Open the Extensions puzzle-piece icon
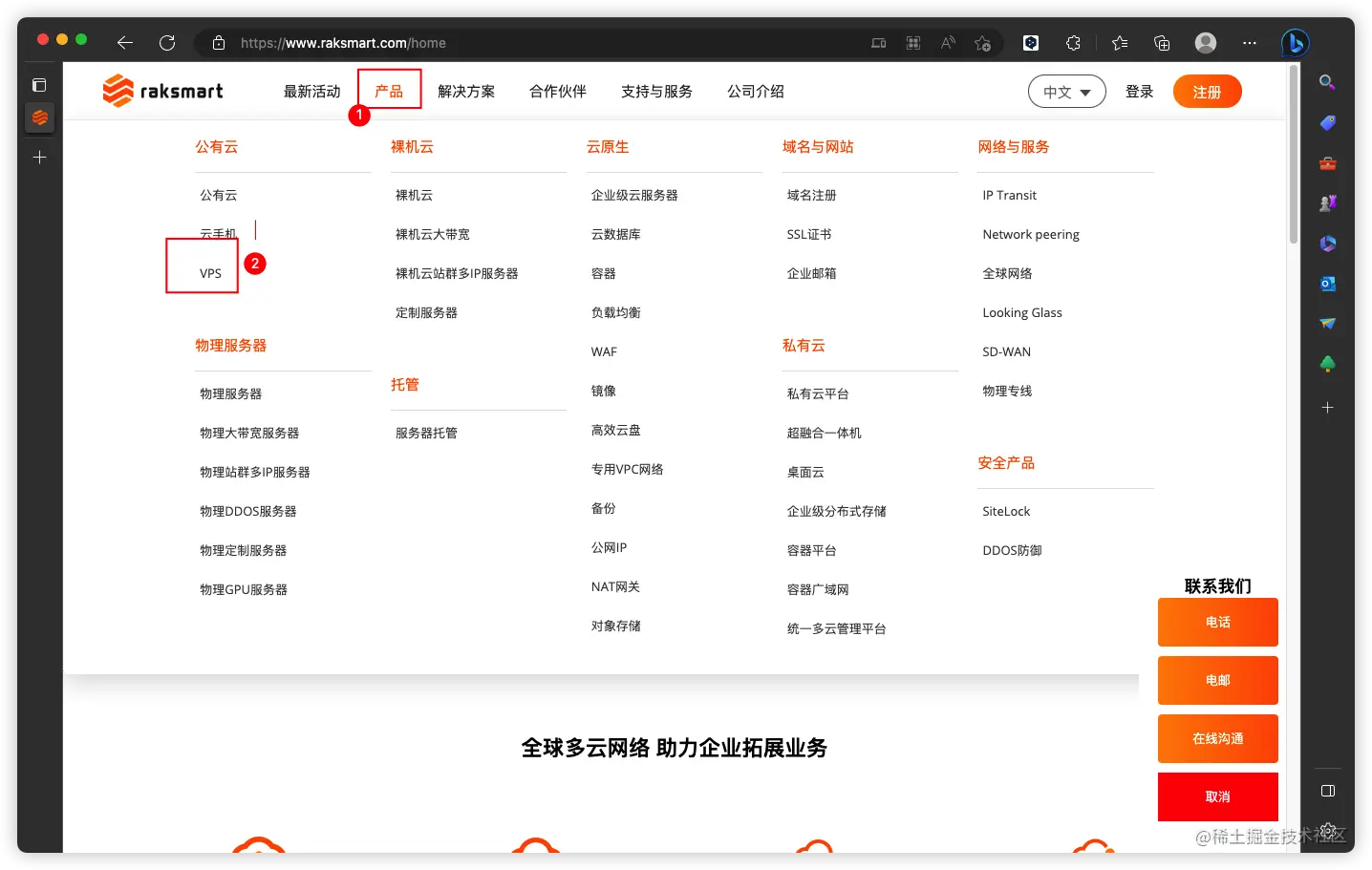Viewport: 1372px width, 870px height. pos(1073,43)
